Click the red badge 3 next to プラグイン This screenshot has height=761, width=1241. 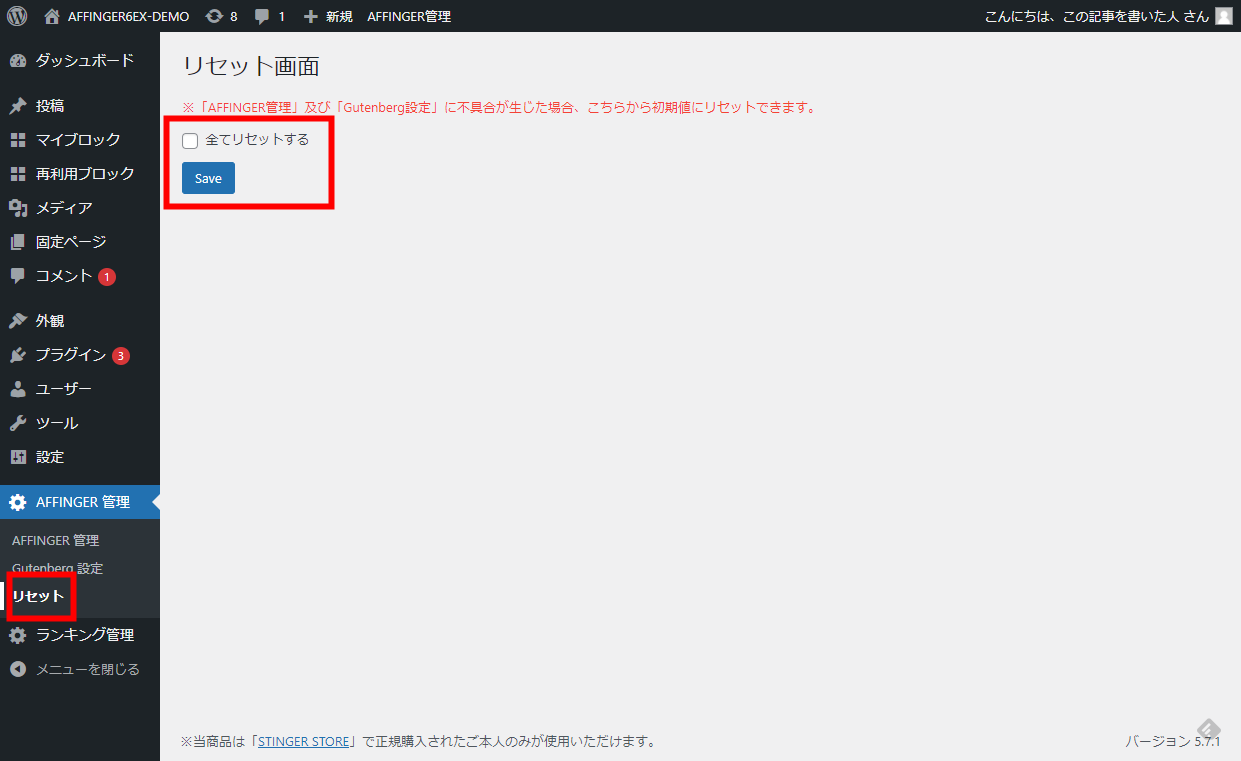[x=121, y=356]
